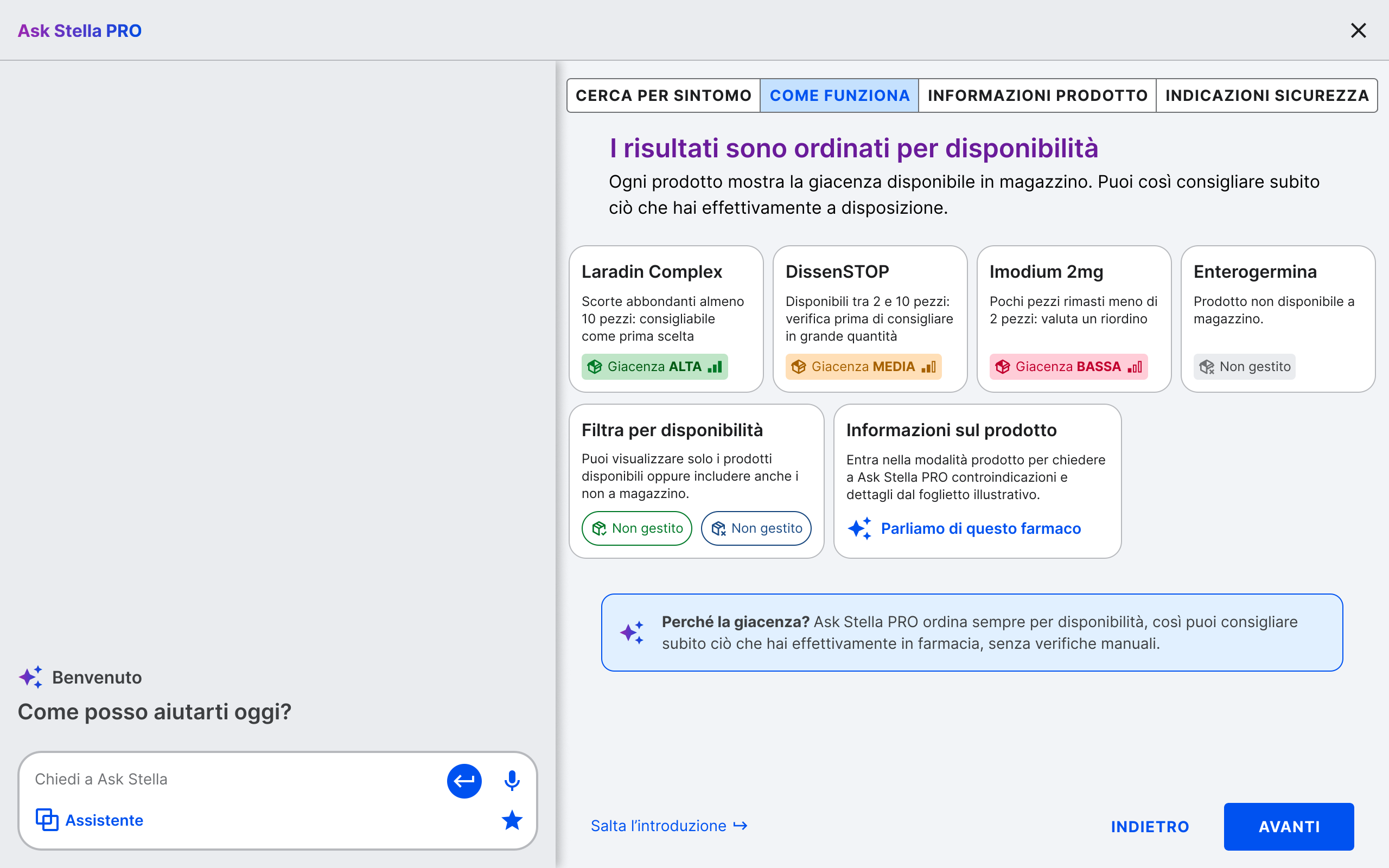The width and height of the screenshot is (1389, 868).
Task: Open the Cerca per sintomo tab
Action: point(664,95)
